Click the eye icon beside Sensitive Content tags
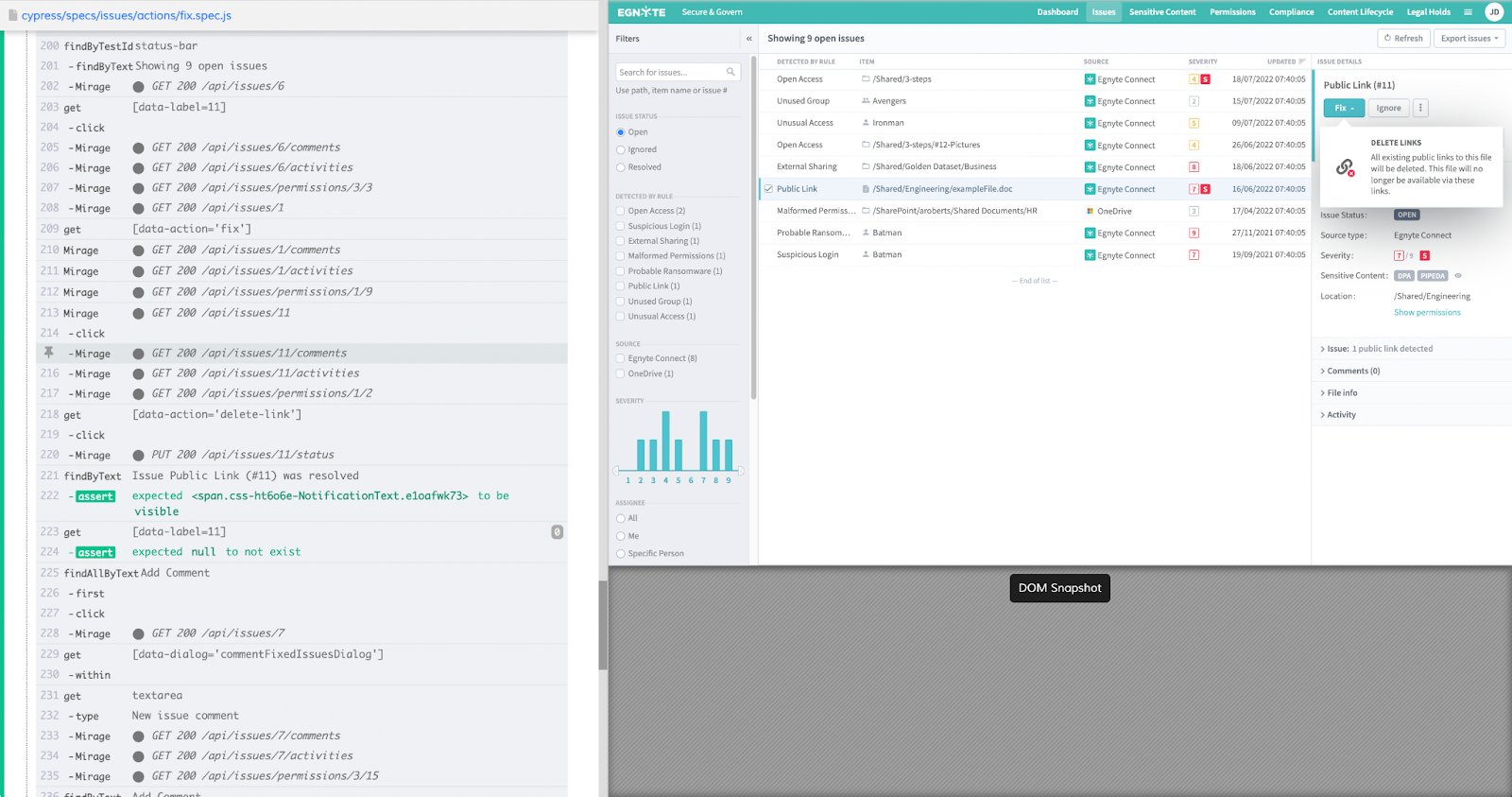Screen dimensions: 1512x797 click(1458, 276)
